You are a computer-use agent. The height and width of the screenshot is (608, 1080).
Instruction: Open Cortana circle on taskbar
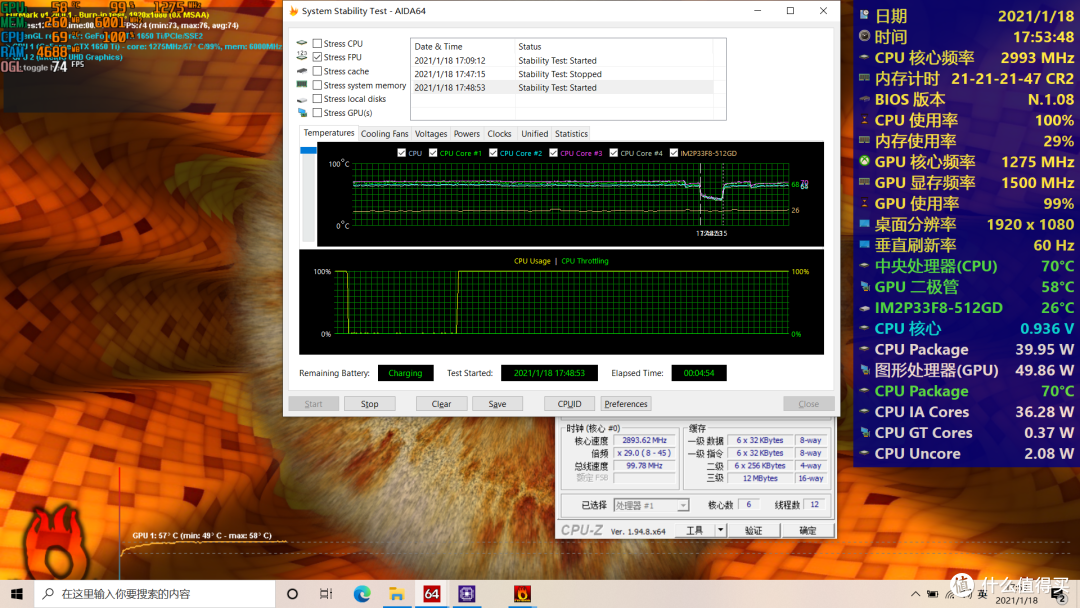292,594
